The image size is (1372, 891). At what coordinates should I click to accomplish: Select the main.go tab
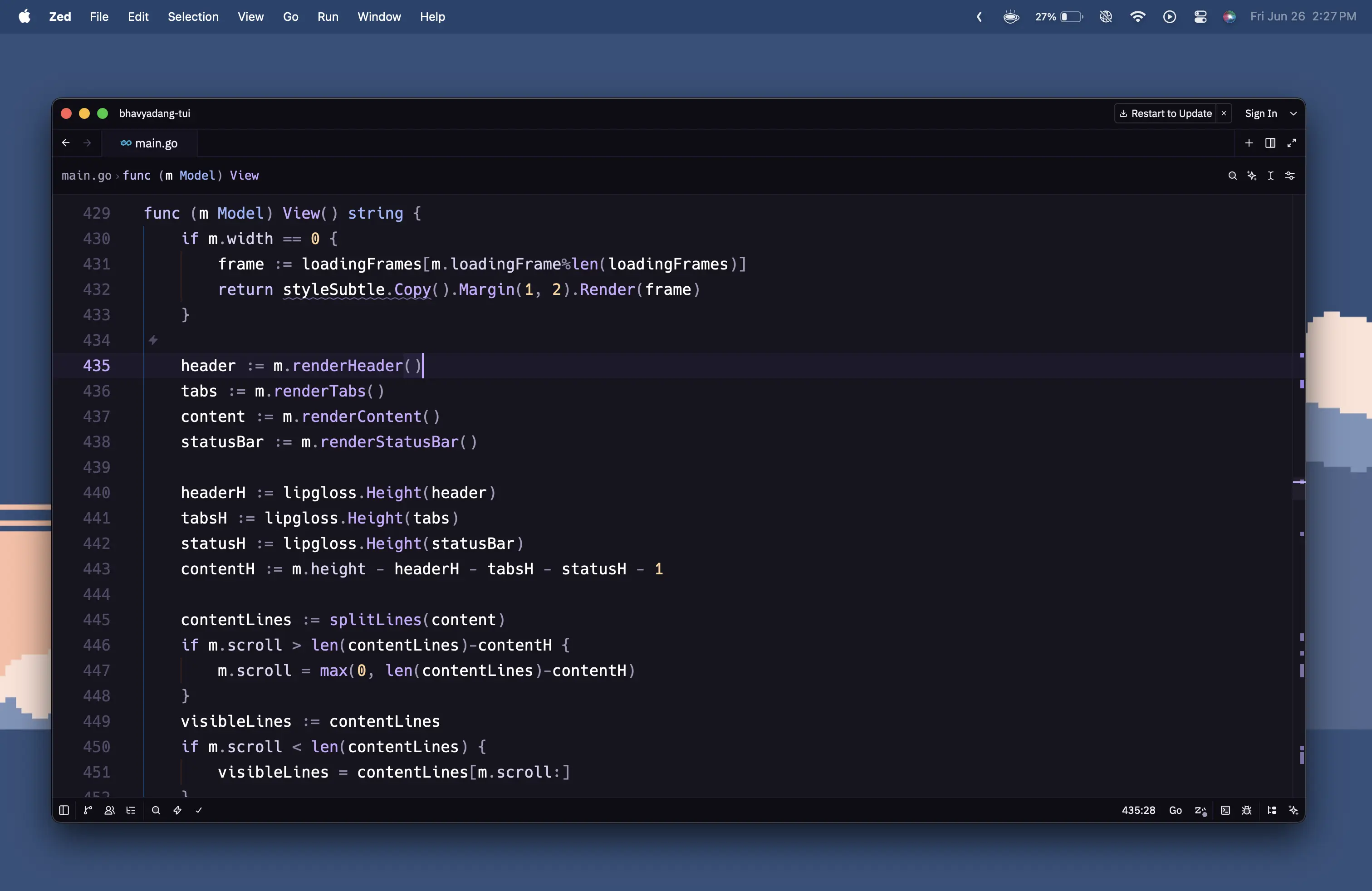149,143
